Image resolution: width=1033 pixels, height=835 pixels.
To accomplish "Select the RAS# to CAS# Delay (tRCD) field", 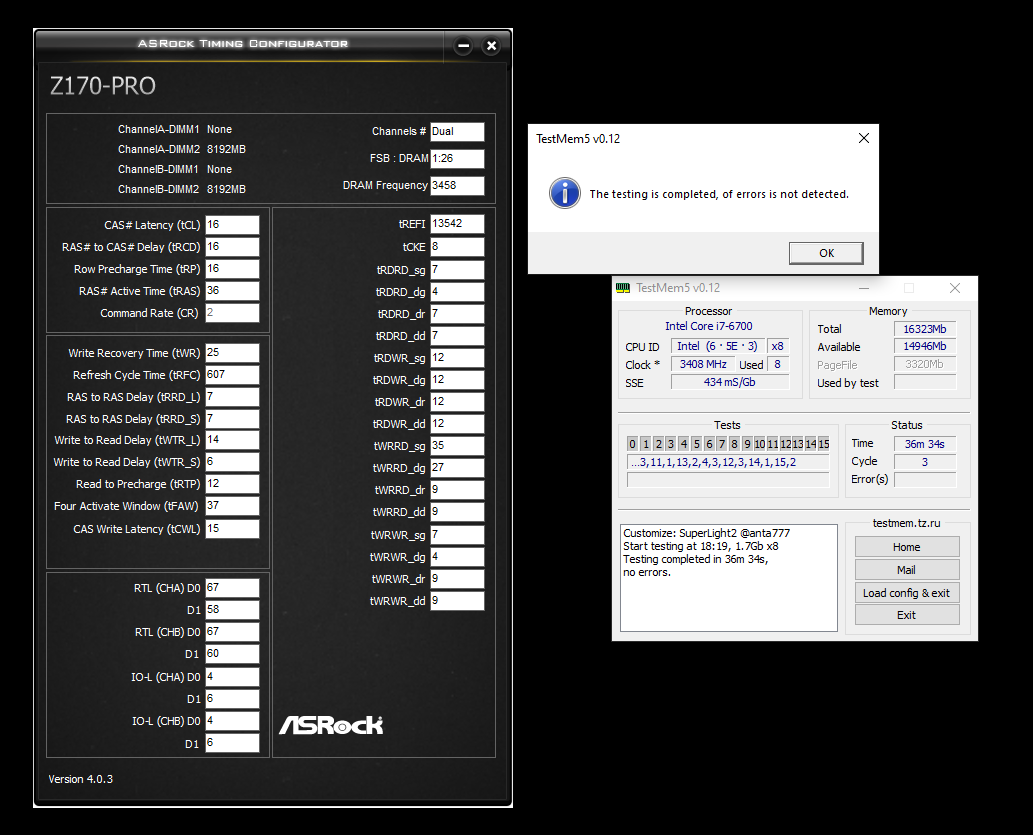I will coord(233,246).
